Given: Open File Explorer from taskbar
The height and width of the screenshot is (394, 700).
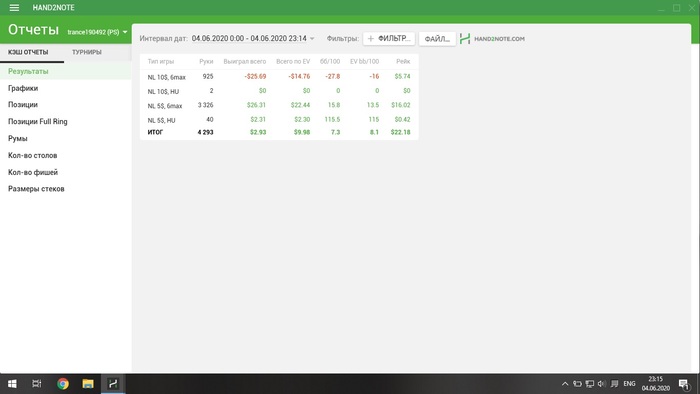Looking at the screenshot, I should (x=88, y=384).
